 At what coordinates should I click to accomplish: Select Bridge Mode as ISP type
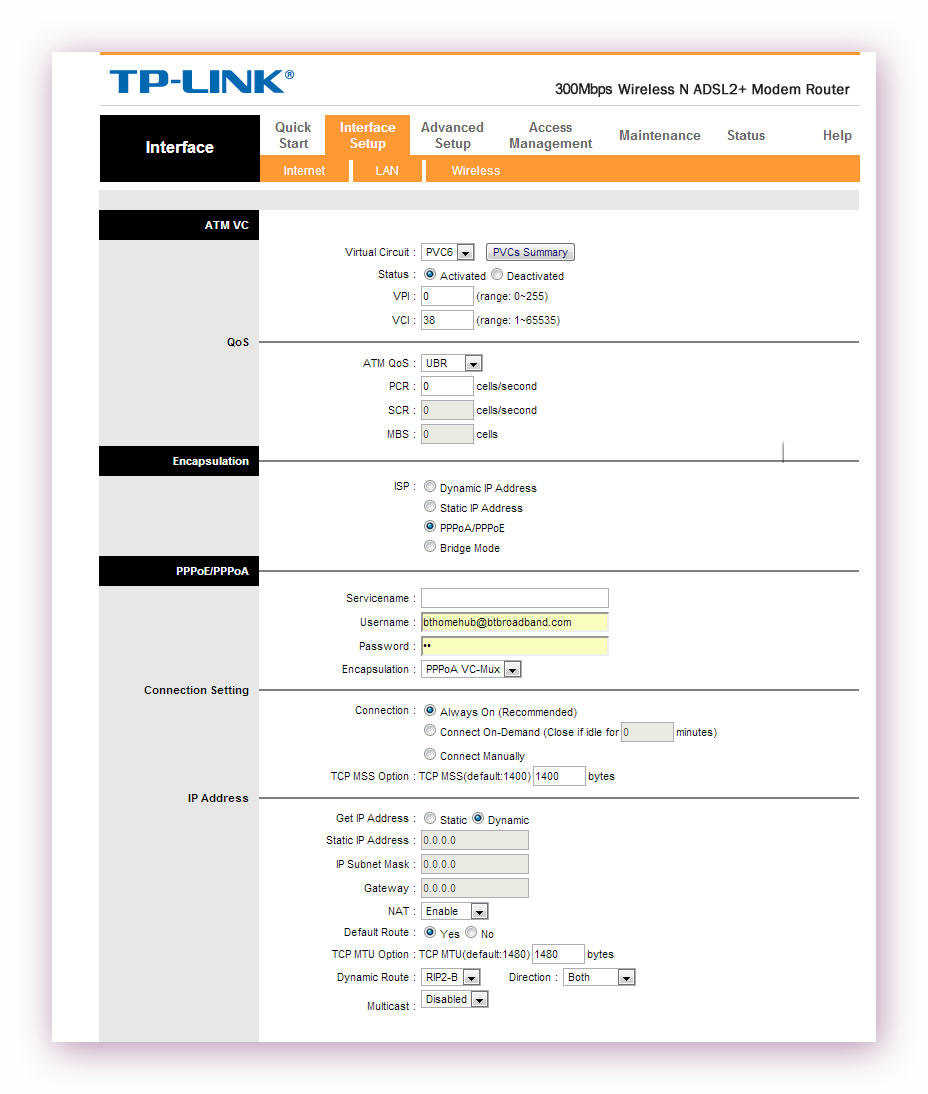pos(430,547)
